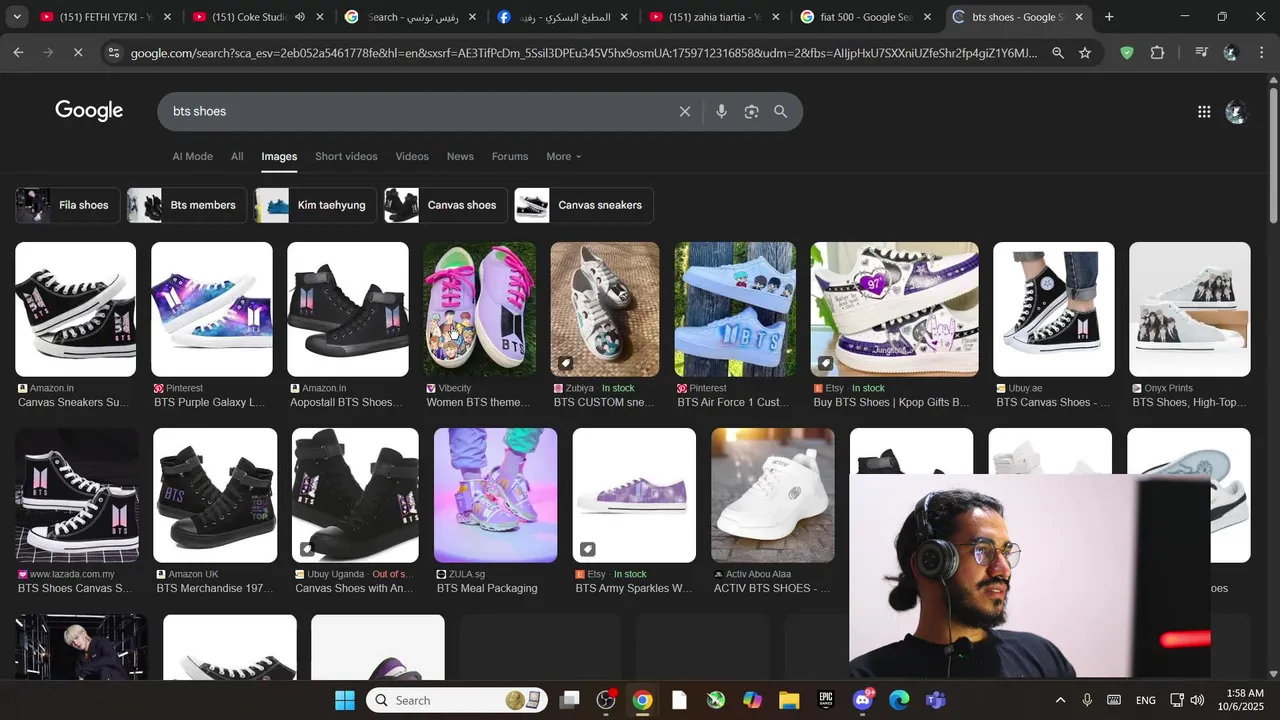Open the ACTIV BTS SHOES white sneaker image
Viewport: 1280px width, 720px height.
[x=772, y=495]
